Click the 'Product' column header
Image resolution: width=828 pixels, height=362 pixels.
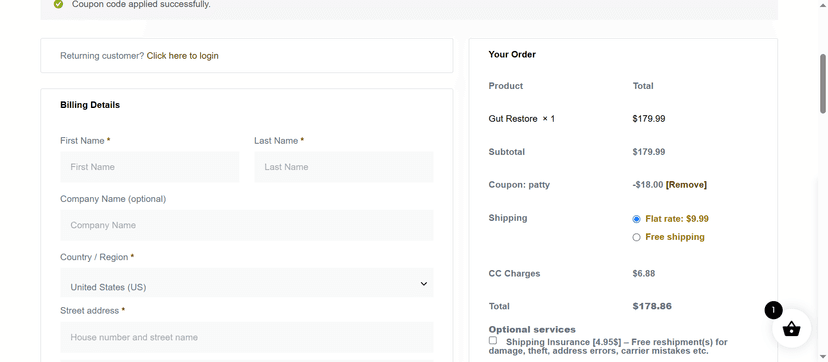pyautogui.click(x=505, y=86)
